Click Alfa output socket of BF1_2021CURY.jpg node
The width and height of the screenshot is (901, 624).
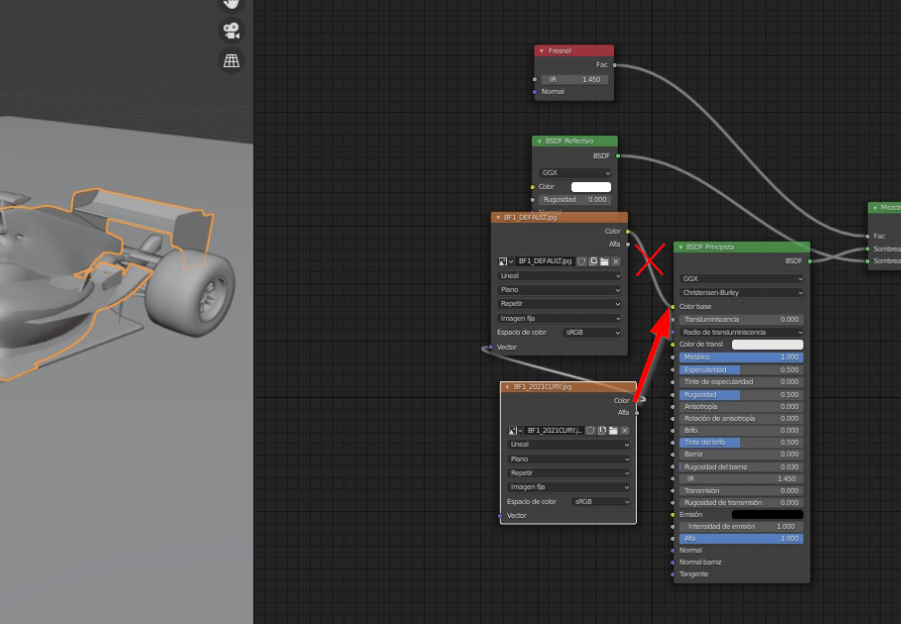[637, 413]
